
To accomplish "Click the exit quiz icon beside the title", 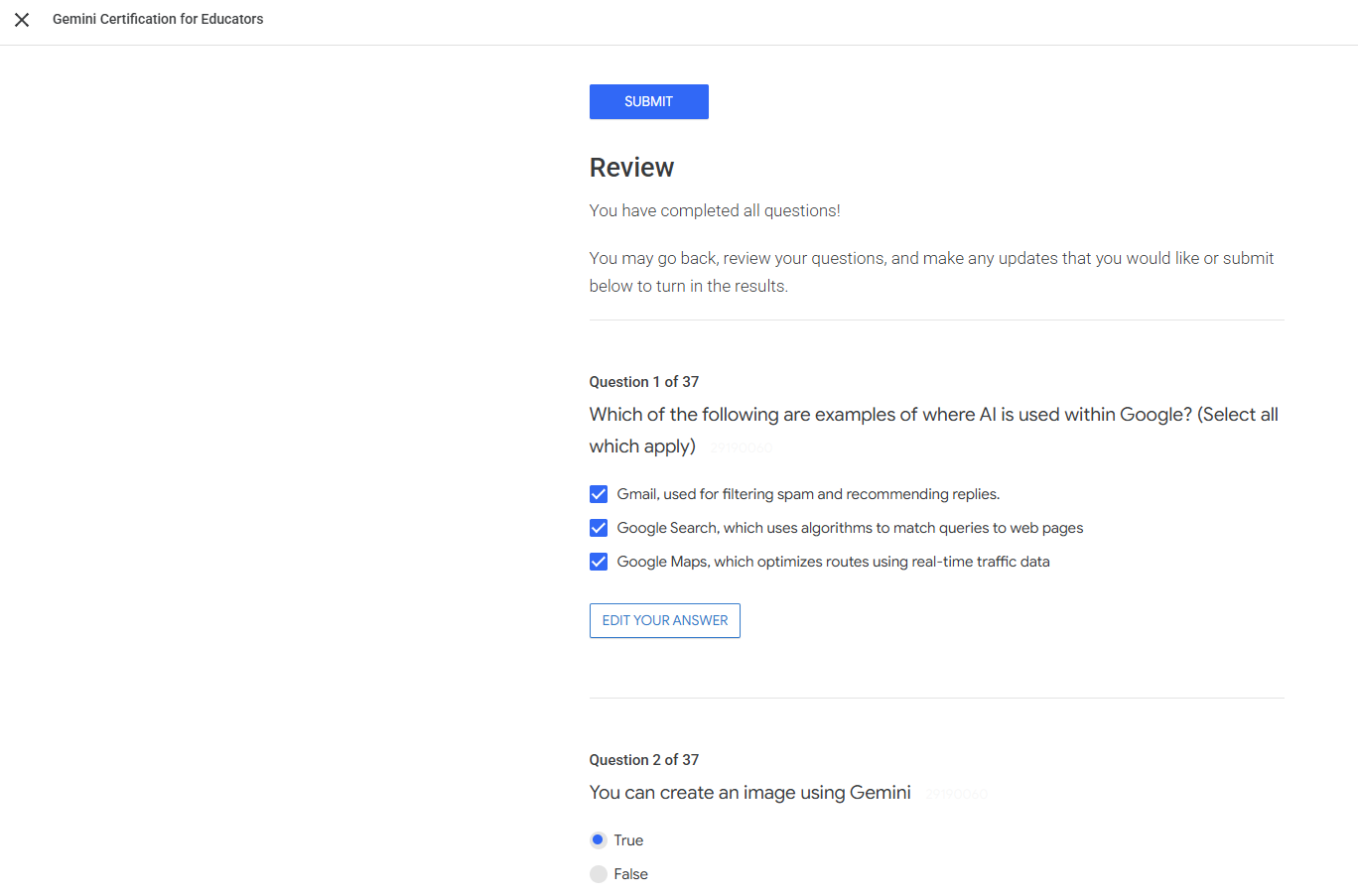I will tap(21, 20).
